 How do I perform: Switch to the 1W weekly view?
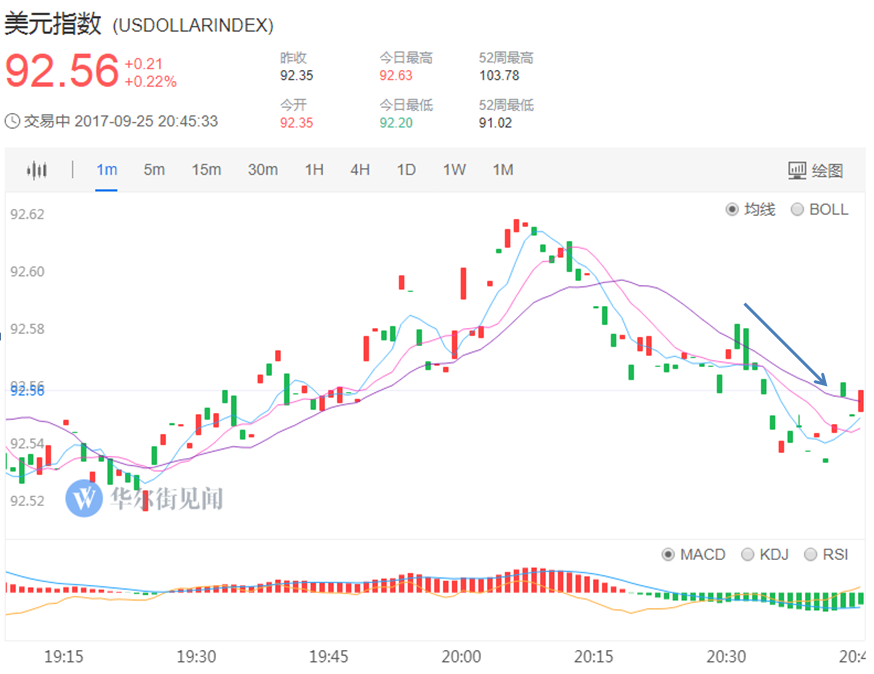pyautogui.click(x=453, y=170)
